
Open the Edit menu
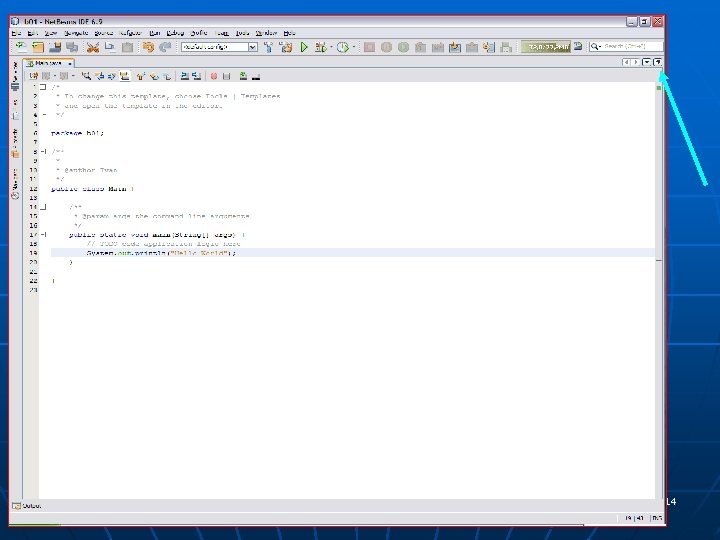(x=32, y=33)
